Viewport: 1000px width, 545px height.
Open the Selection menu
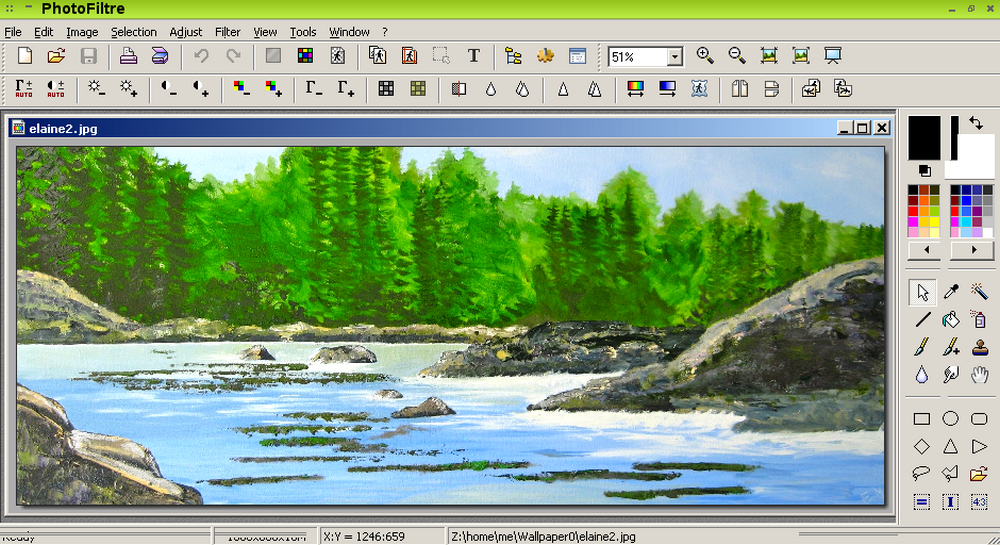(x=134, y=32)
